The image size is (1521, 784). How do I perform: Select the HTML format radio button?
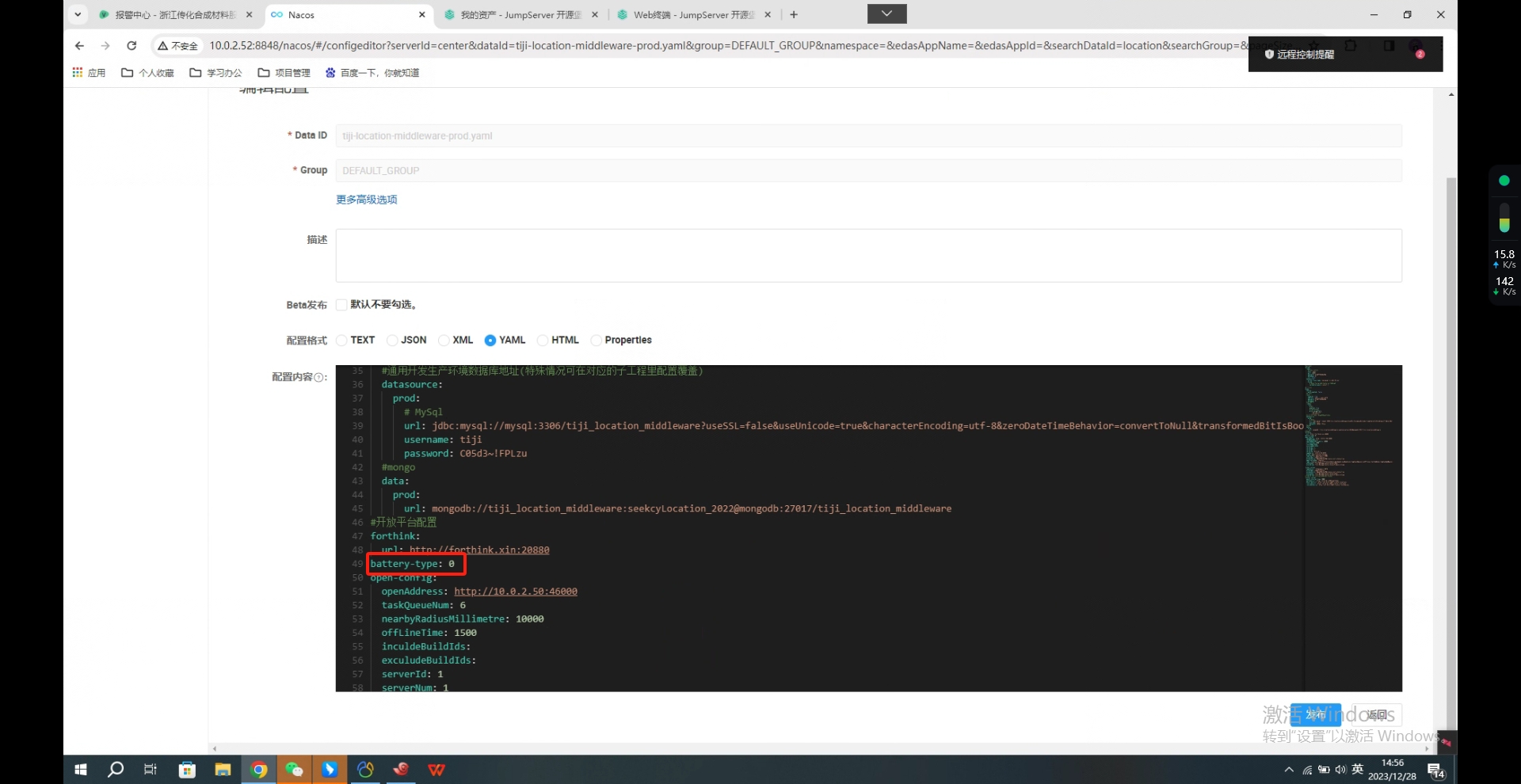point(543,341)
